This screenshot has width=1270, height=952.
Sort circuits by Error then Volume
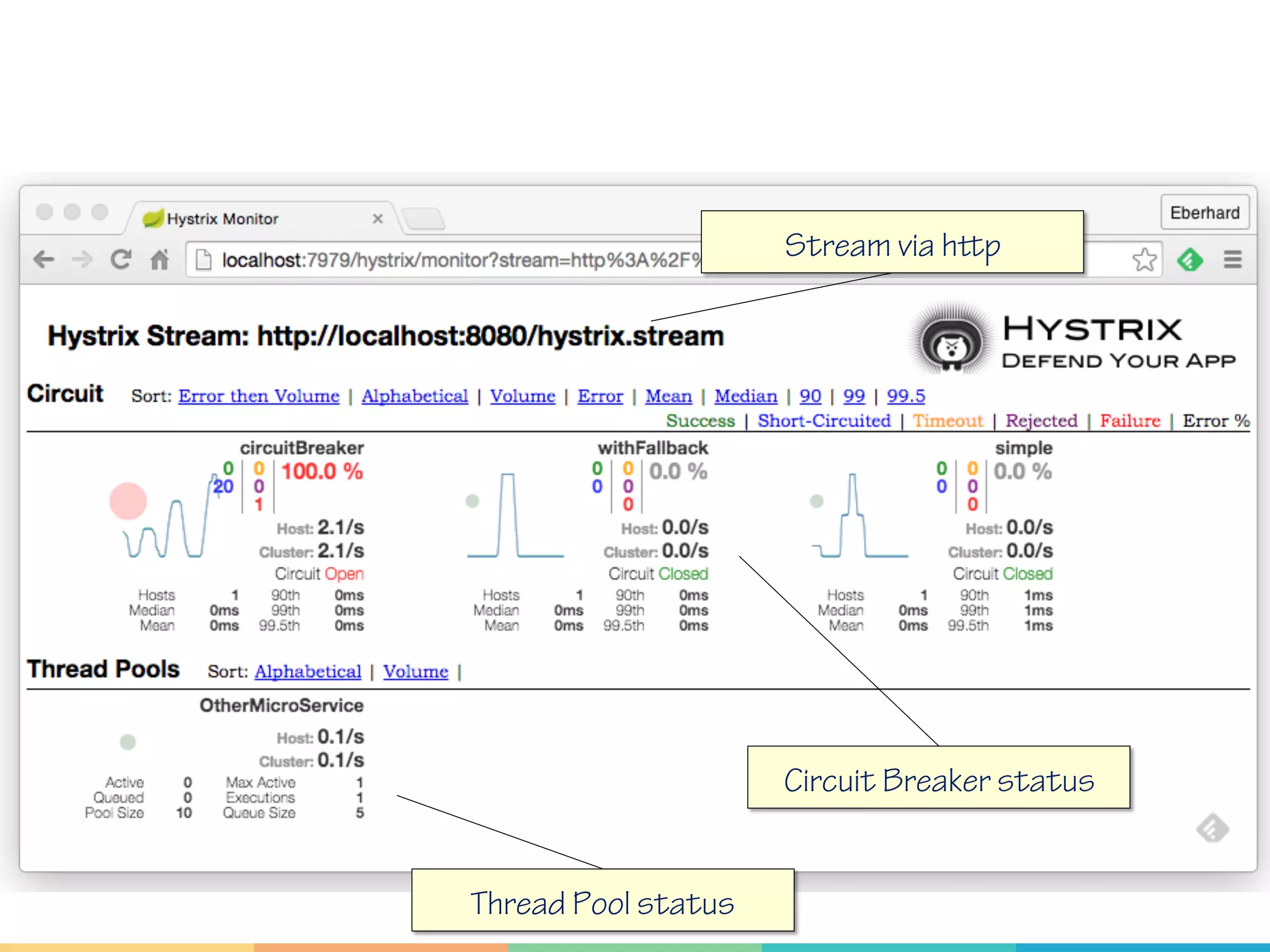pos(259,396)
